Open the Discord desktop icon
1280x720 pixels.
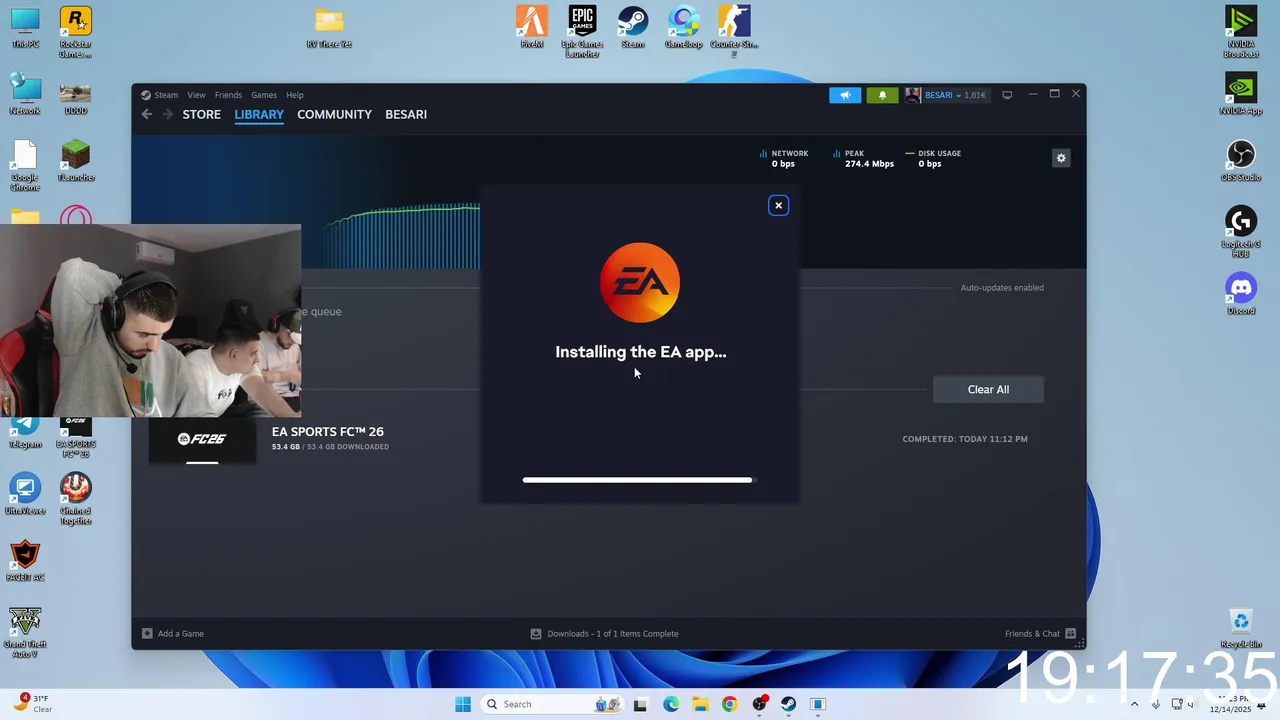[1241, 294]
